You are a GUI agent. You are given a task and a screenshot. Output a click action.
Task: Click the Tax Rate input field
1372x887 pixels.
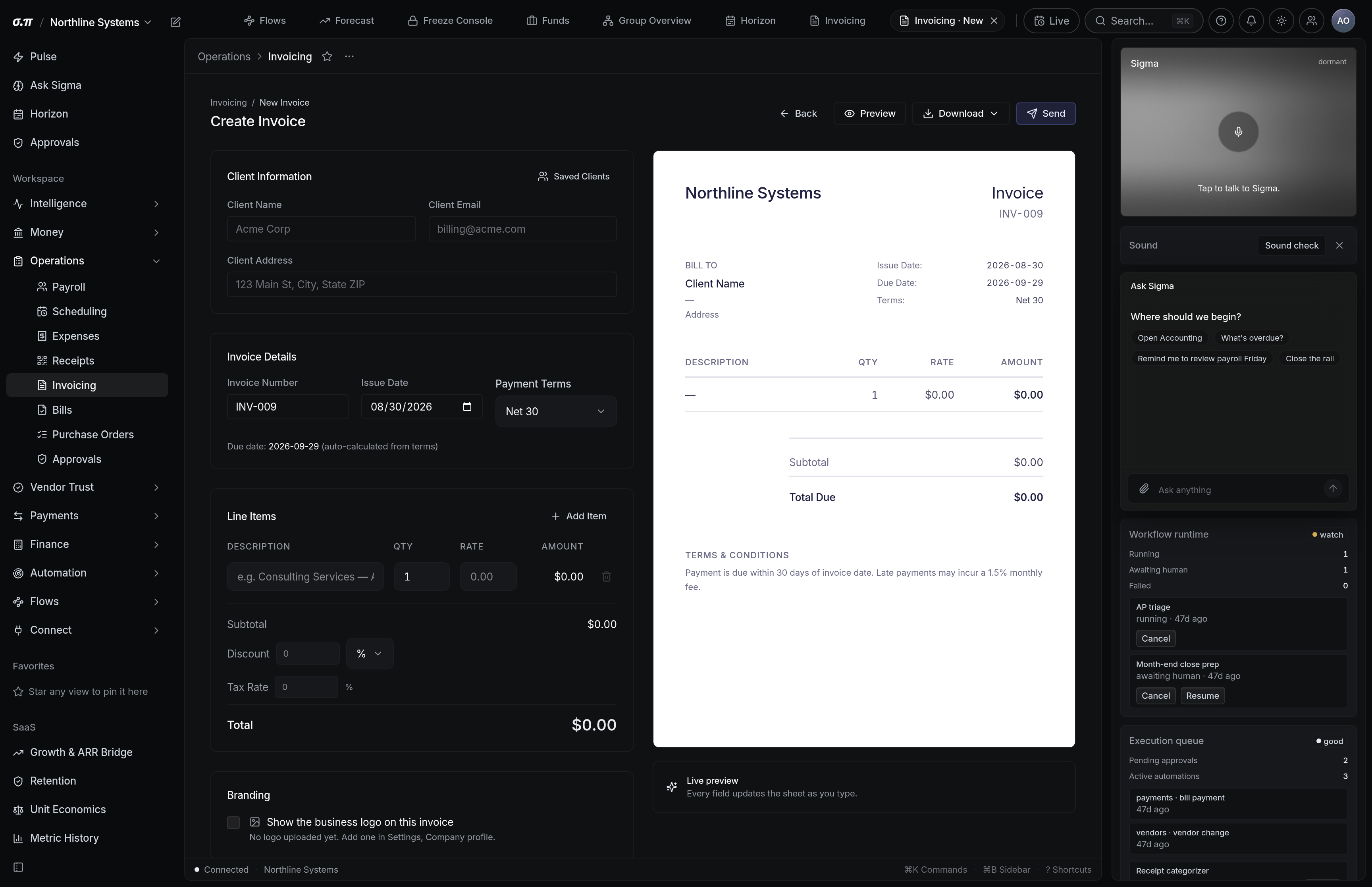pos(306,687)
